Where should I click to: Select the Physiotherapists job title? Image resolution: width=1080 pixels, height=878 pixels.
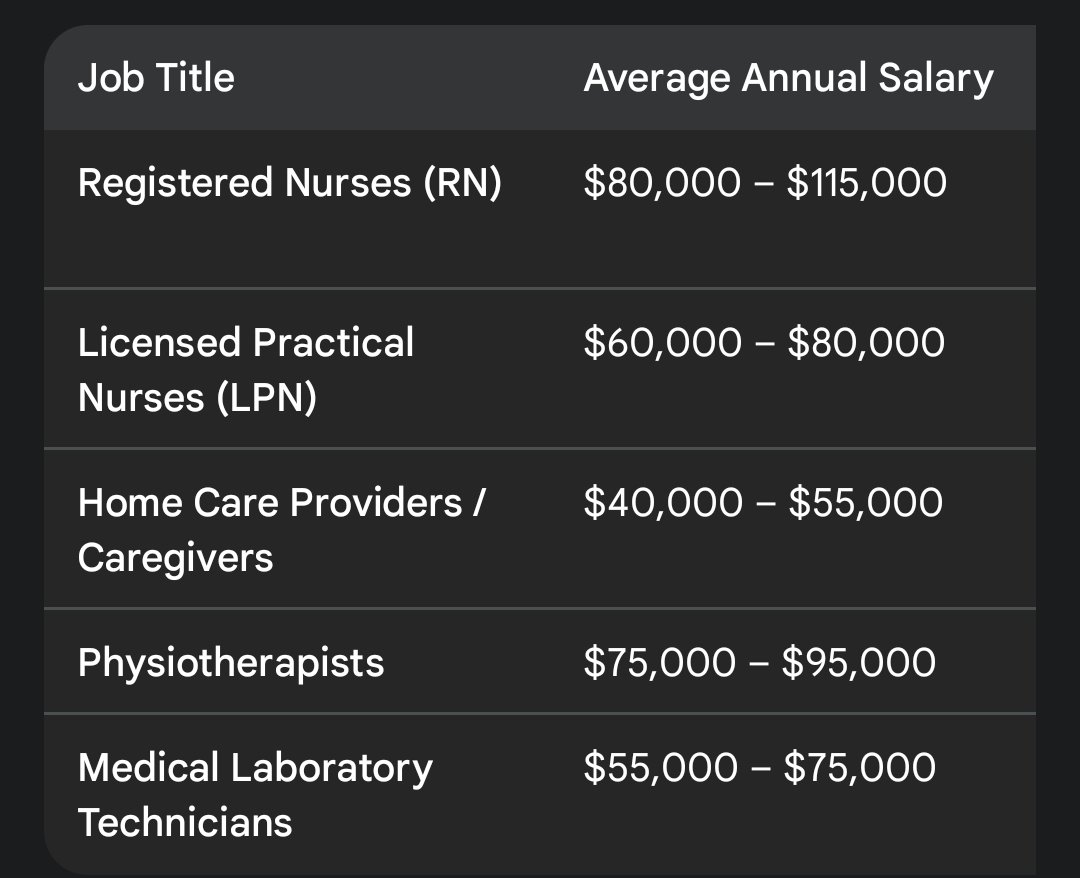click(x=231, y=662)
